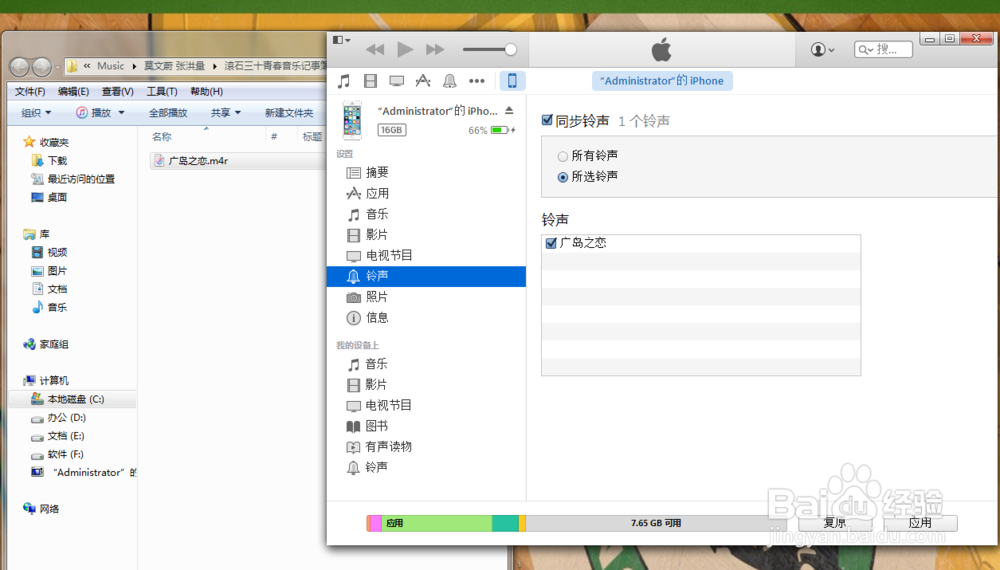
Task: Click the 应用 segment of storage bar
Action: coord(437,523)
